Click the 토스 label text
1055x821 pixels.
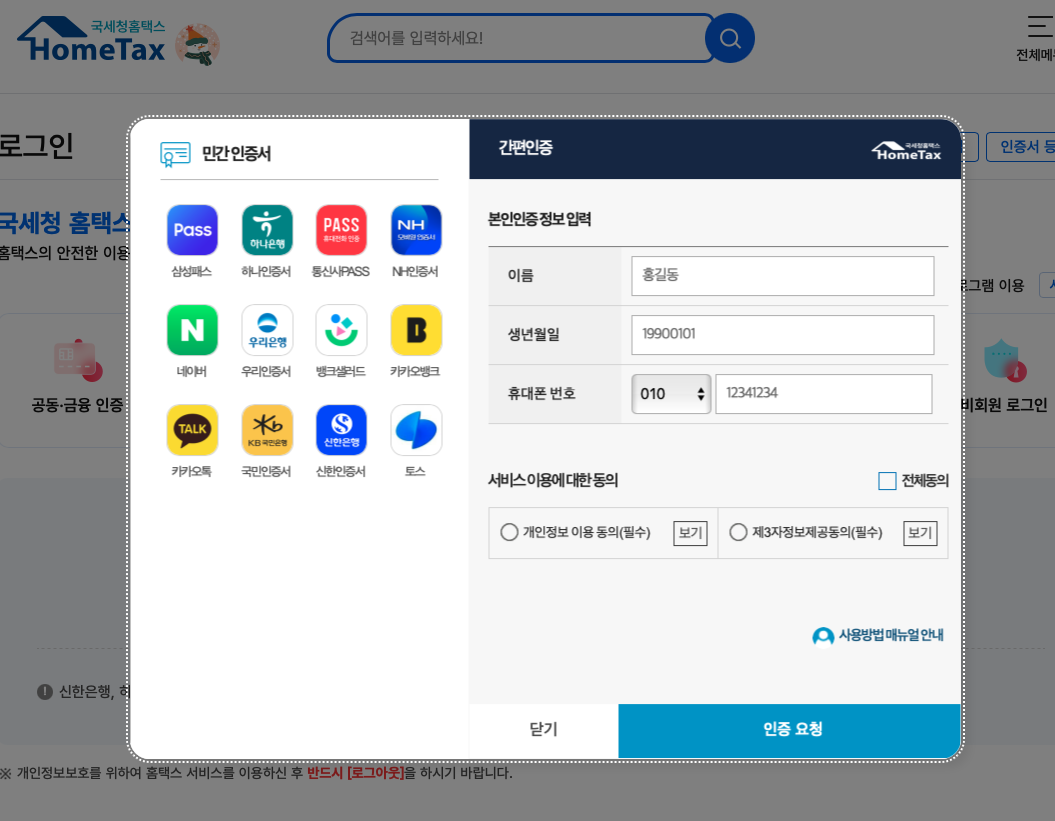tap(415, 472)
